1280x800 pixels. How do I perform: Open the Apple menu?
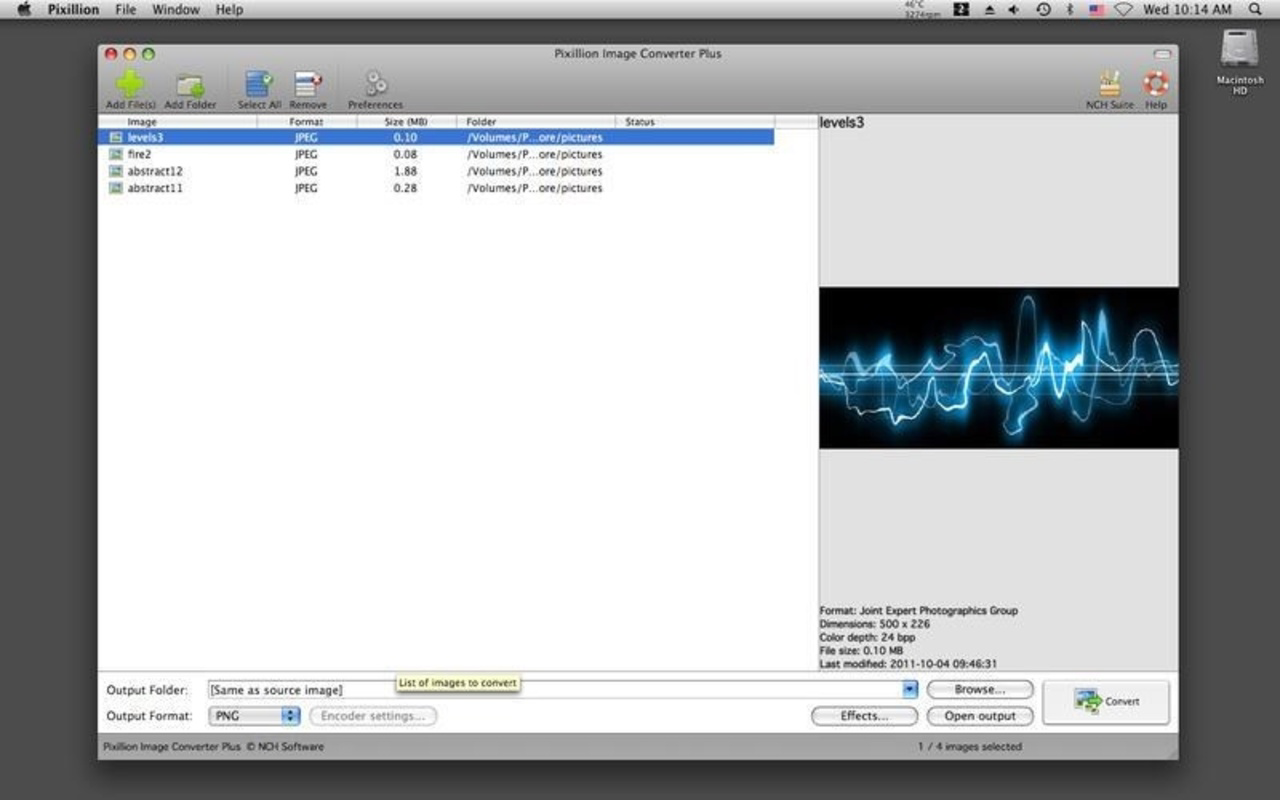click(x=24, y=9)
